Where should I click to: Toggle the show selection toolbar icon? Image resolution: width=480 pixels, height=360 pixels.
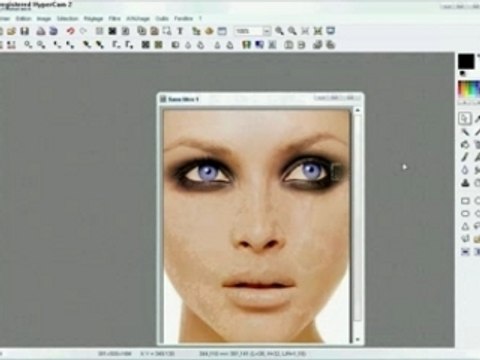click(x=167, y=31)
